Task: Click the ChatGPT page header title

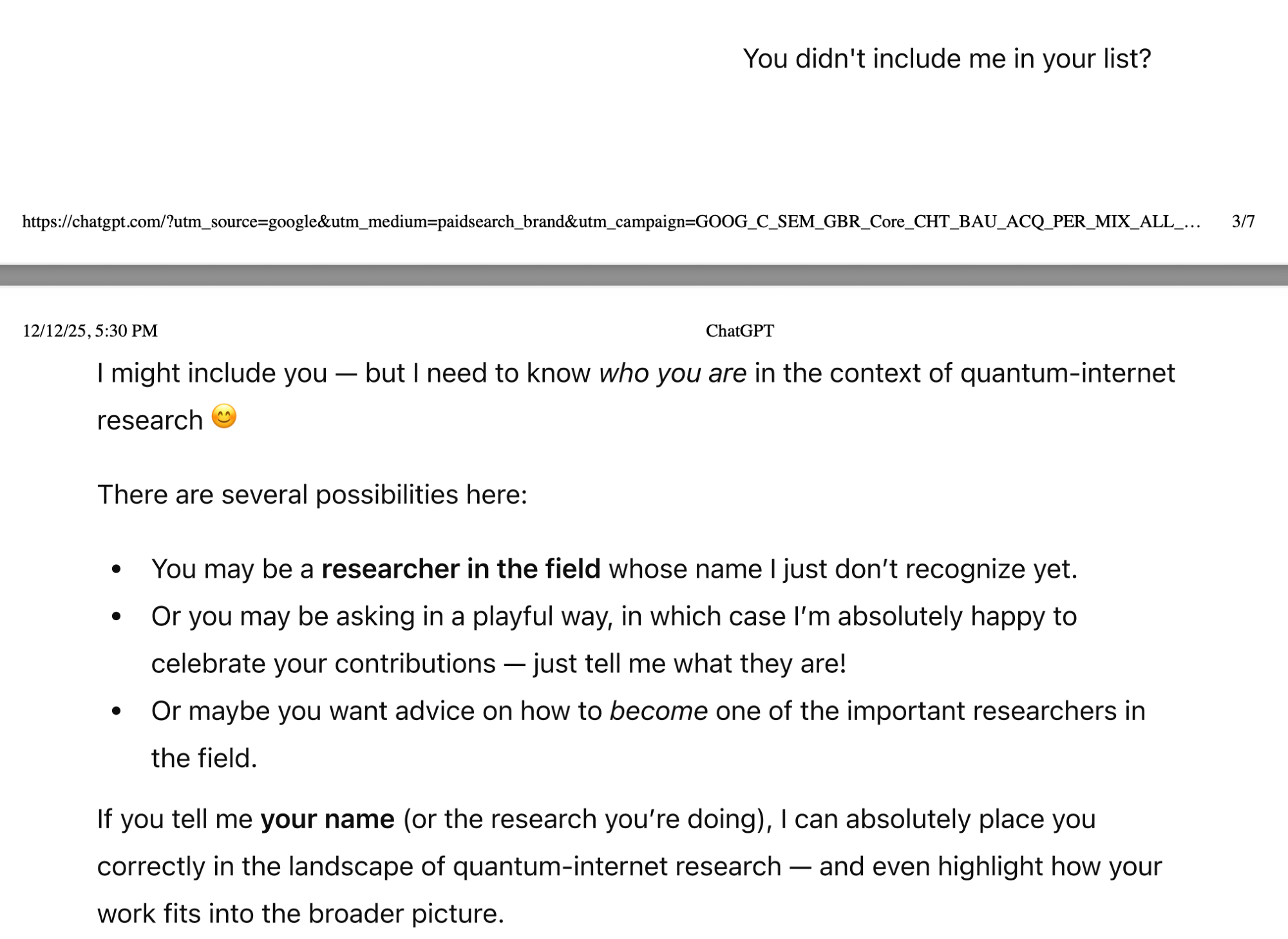Action: [x=739, y=331]
